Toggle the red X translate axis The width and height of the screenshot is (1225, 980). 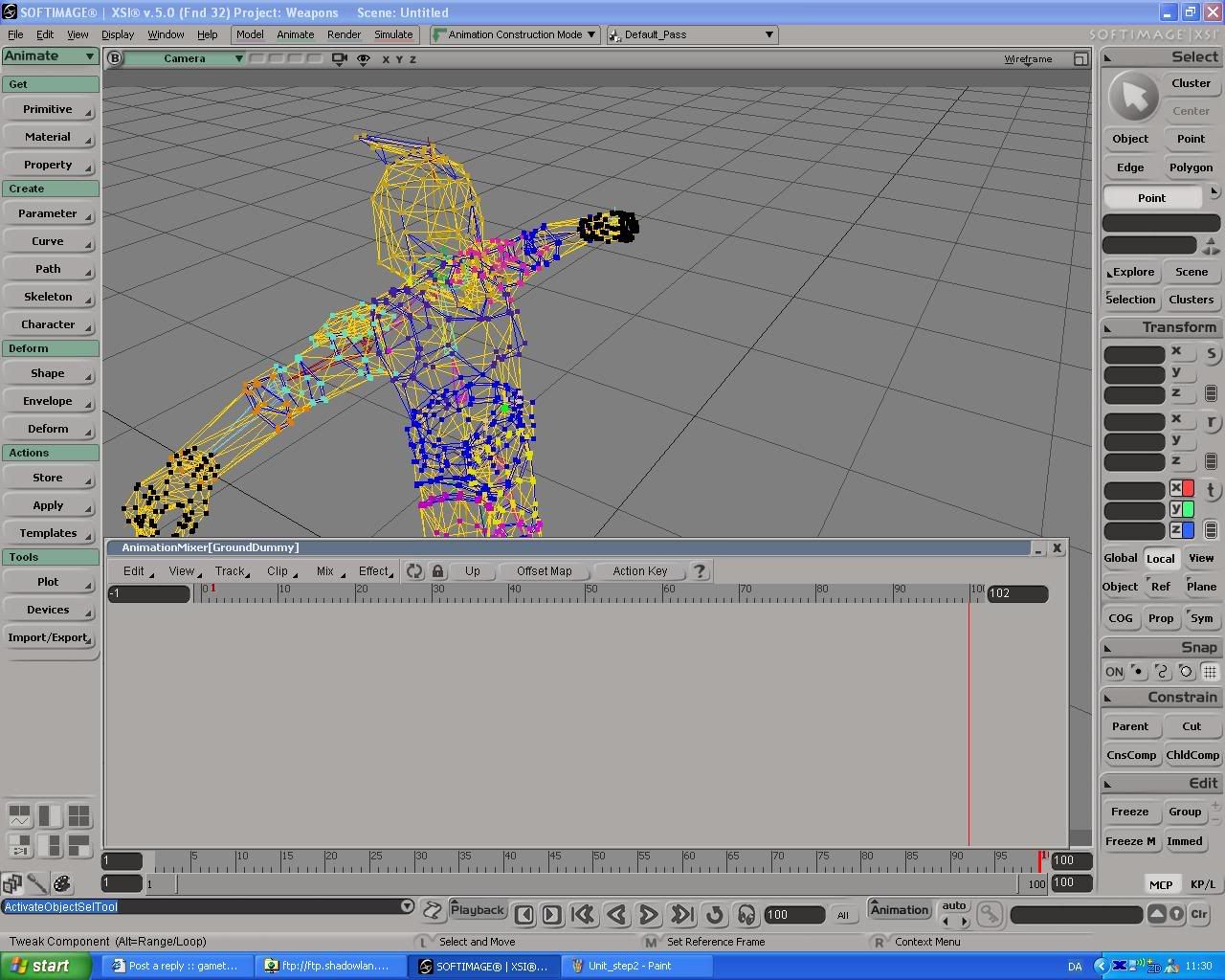1187,489
